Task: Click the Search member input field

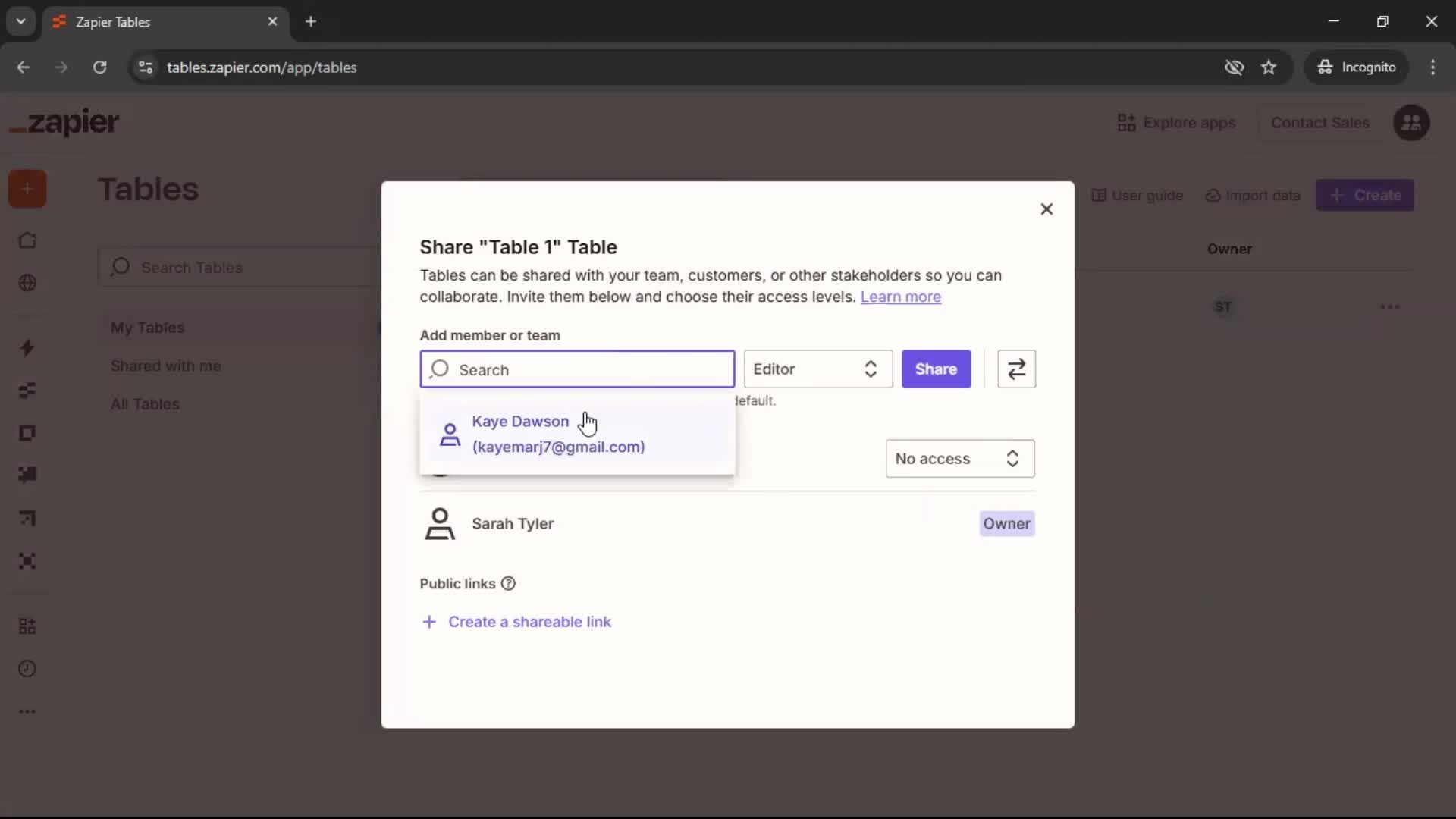Action: click(x=577, y=369)
